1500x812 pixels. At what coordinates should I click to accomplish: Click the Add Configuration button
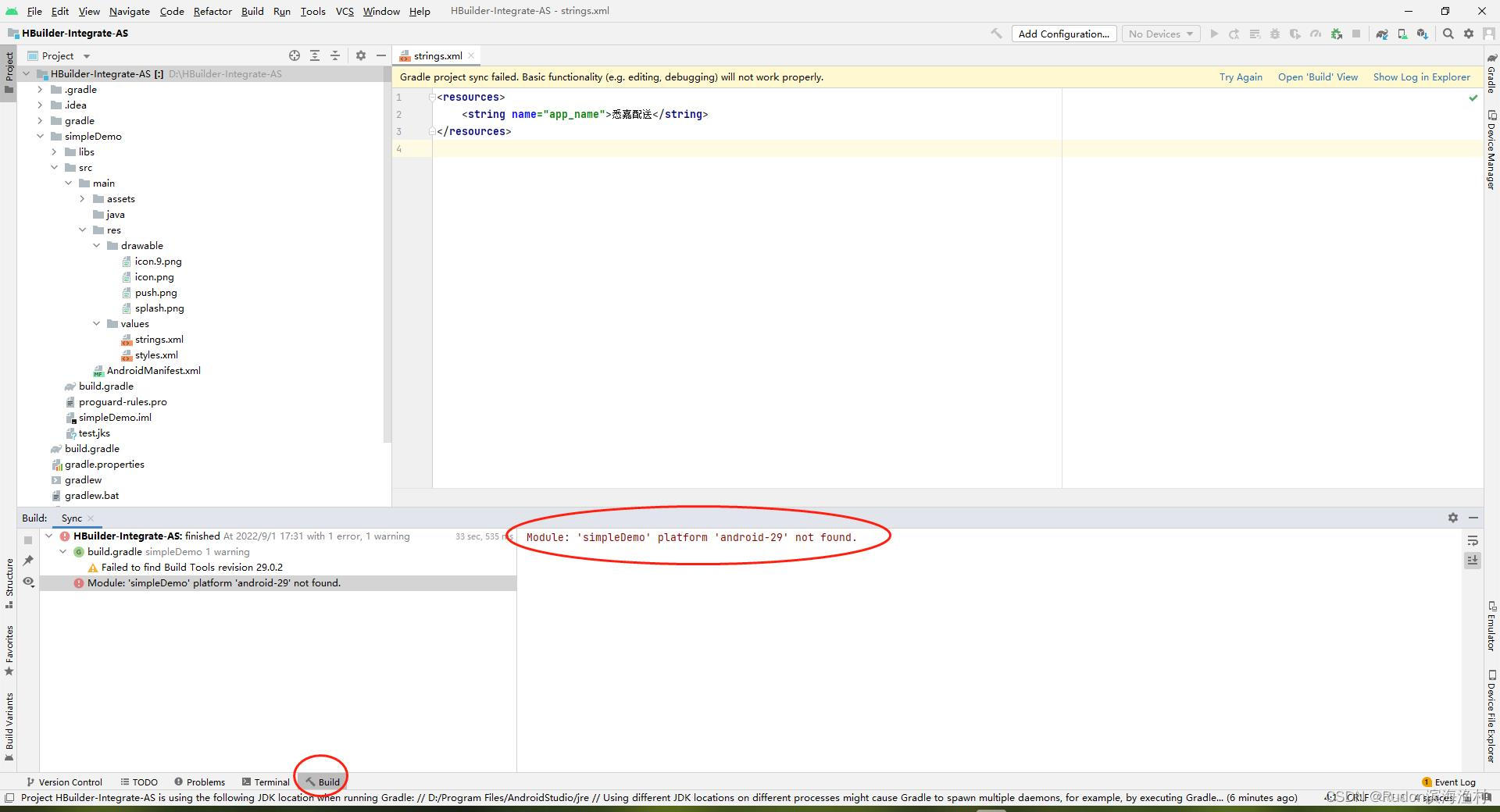pyautogui.click(x=1063, y=34)
